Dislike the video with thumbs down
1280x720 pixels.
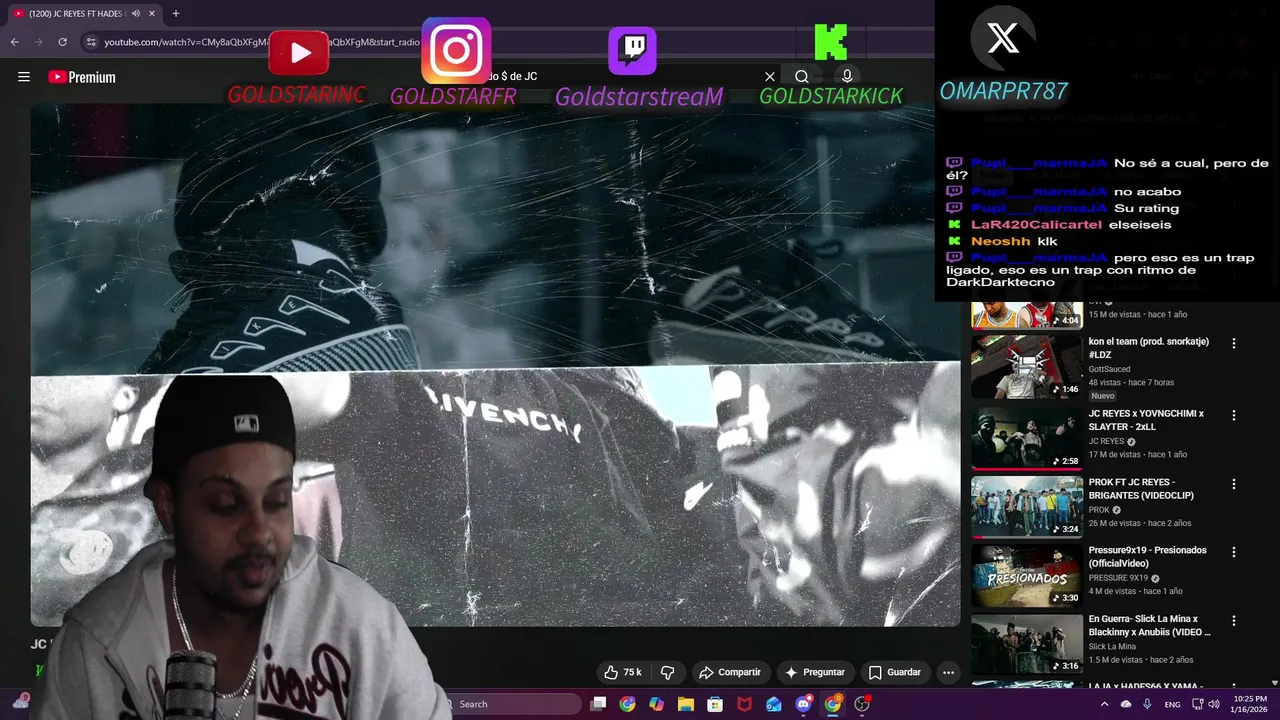pos(668,672)
